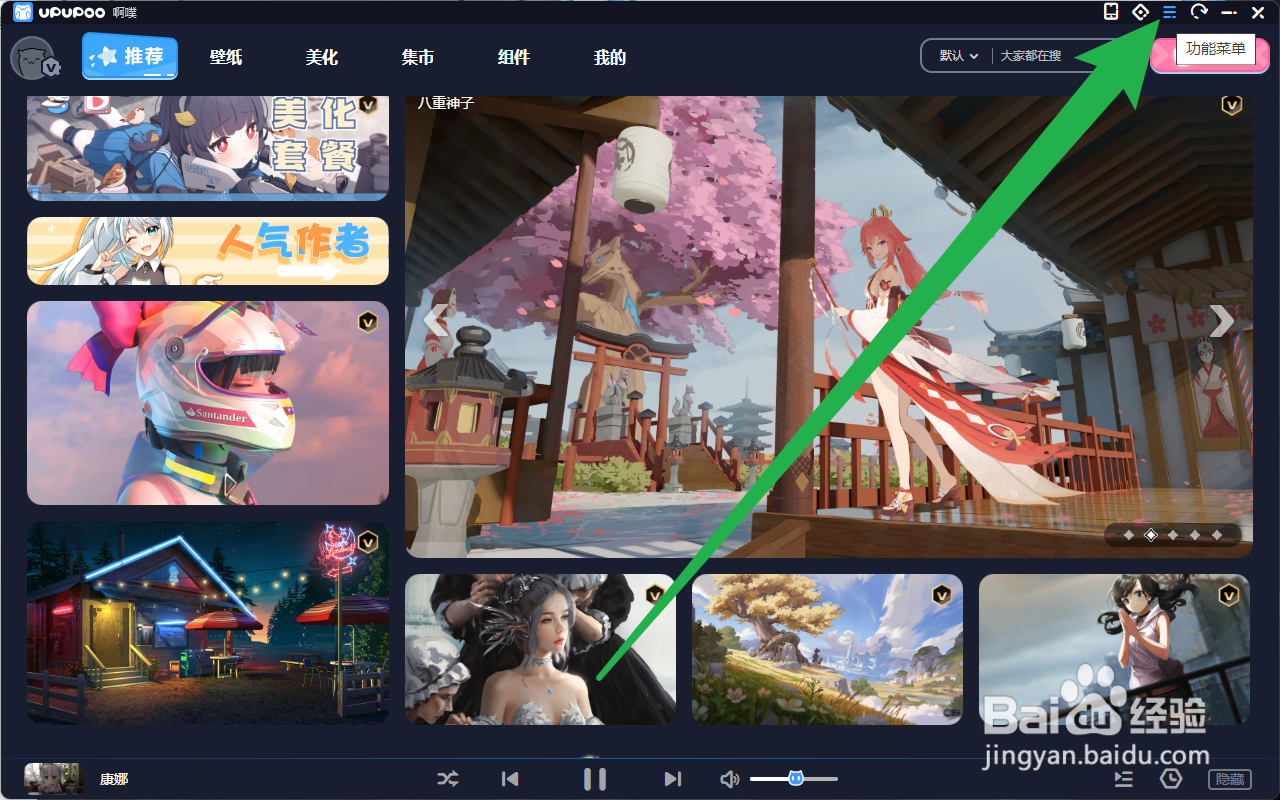Viewport: 1280px width, 800px height.
Task: Click the diamond-shaped icon in title bar
Action: [1140, 12]
